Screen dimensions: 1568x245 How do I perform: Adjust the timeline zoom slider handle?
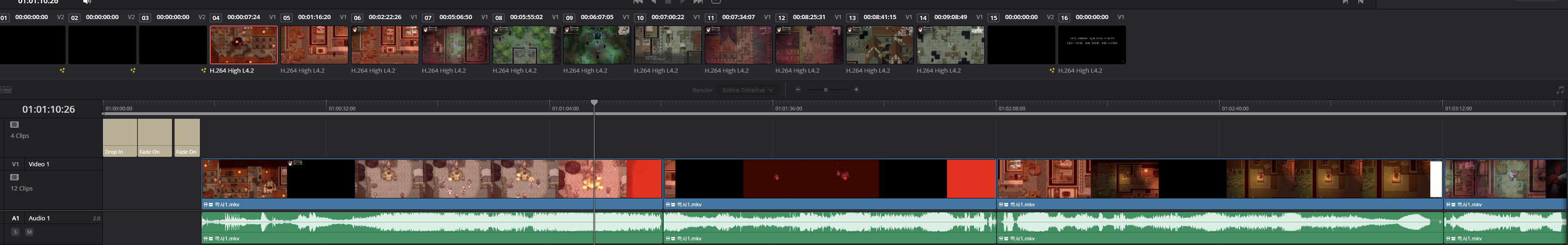[825, 89]
